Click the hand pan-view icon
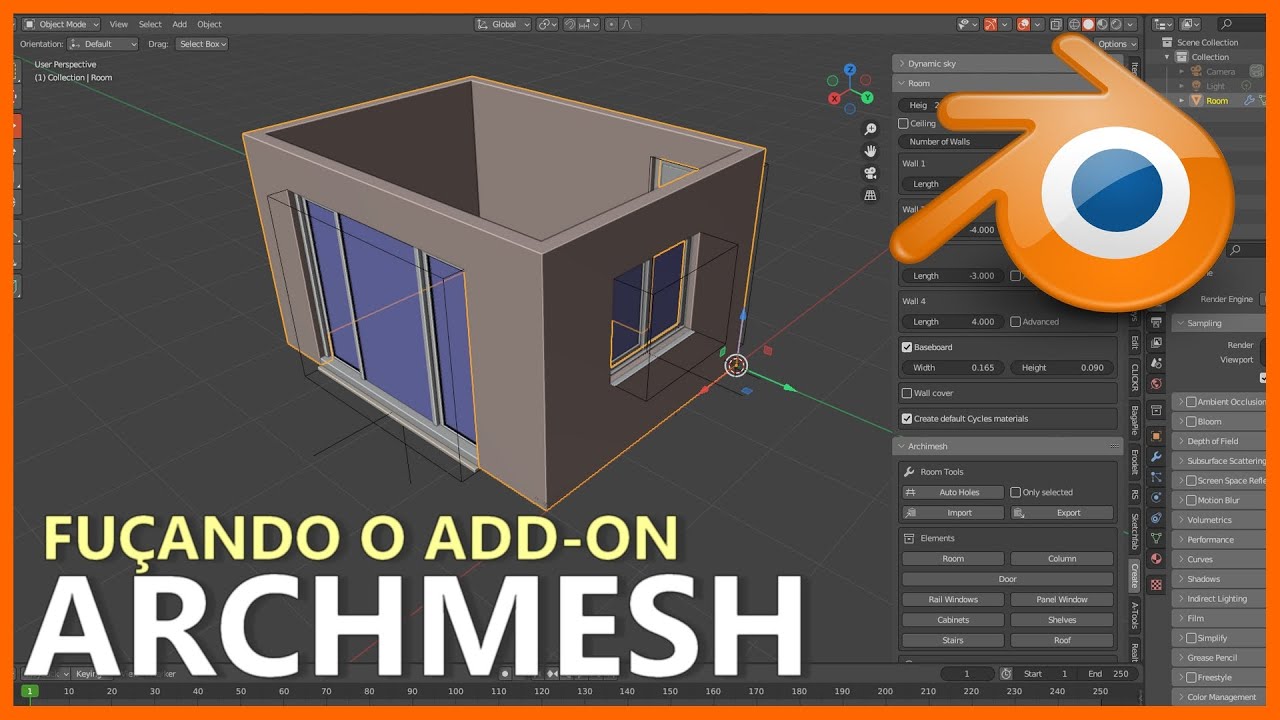 click(870, 151)
